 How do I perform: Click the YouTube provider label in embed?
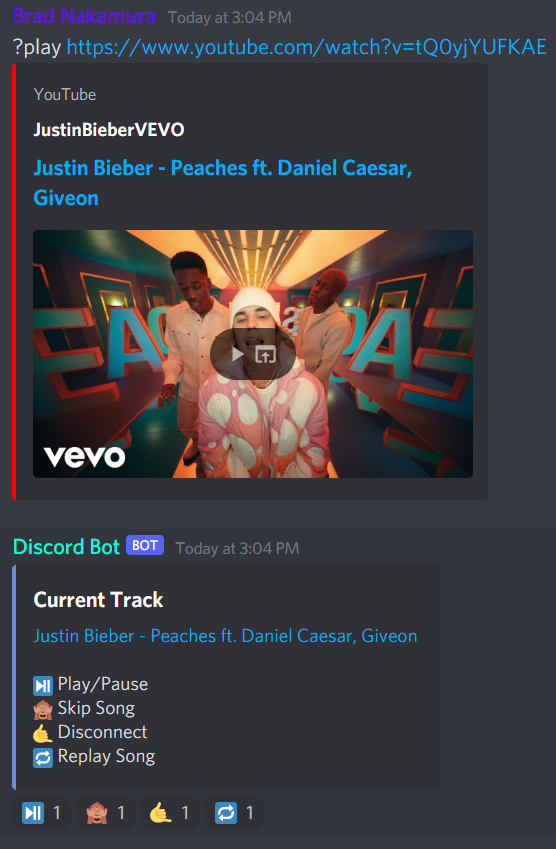click(65, 94)
